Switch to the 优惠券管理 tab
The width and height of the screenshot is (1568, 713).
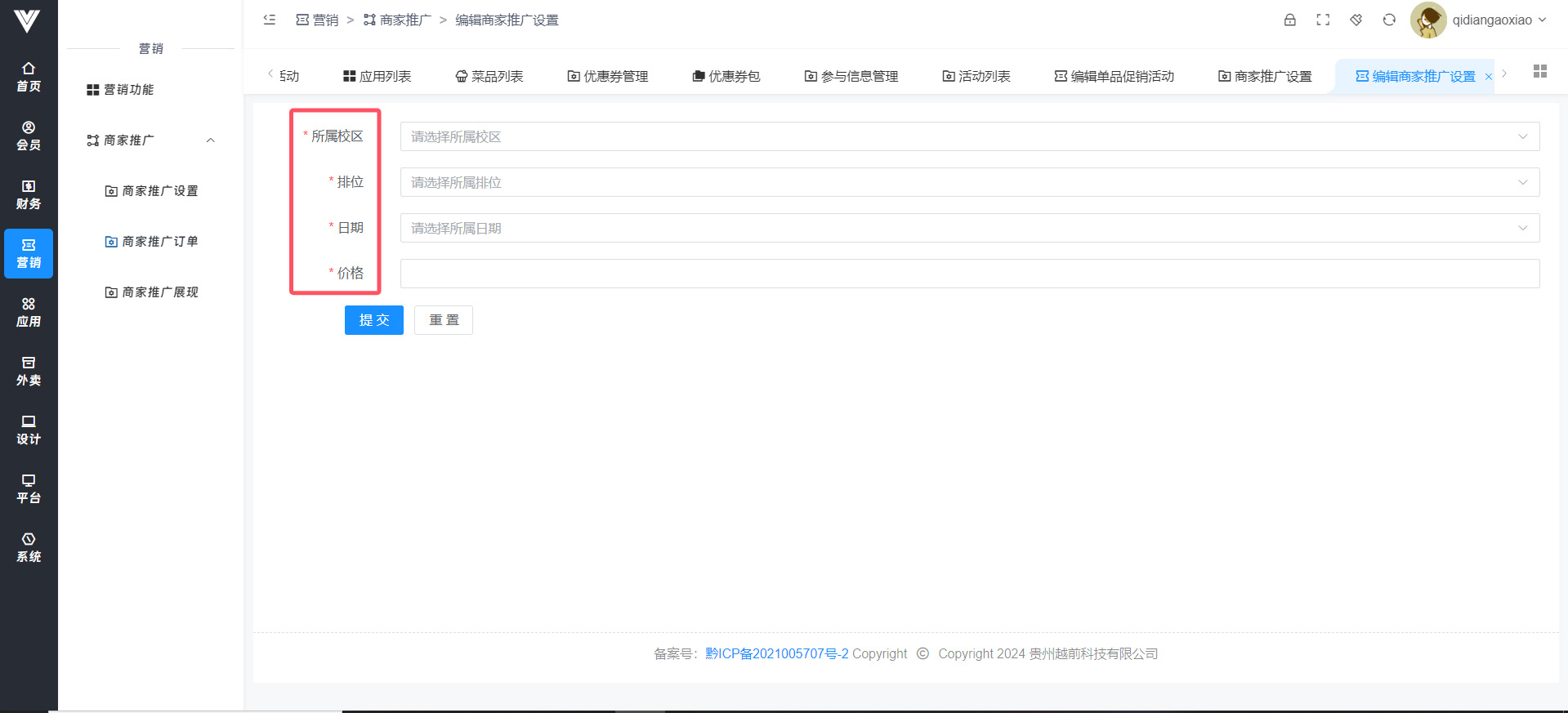608,76
